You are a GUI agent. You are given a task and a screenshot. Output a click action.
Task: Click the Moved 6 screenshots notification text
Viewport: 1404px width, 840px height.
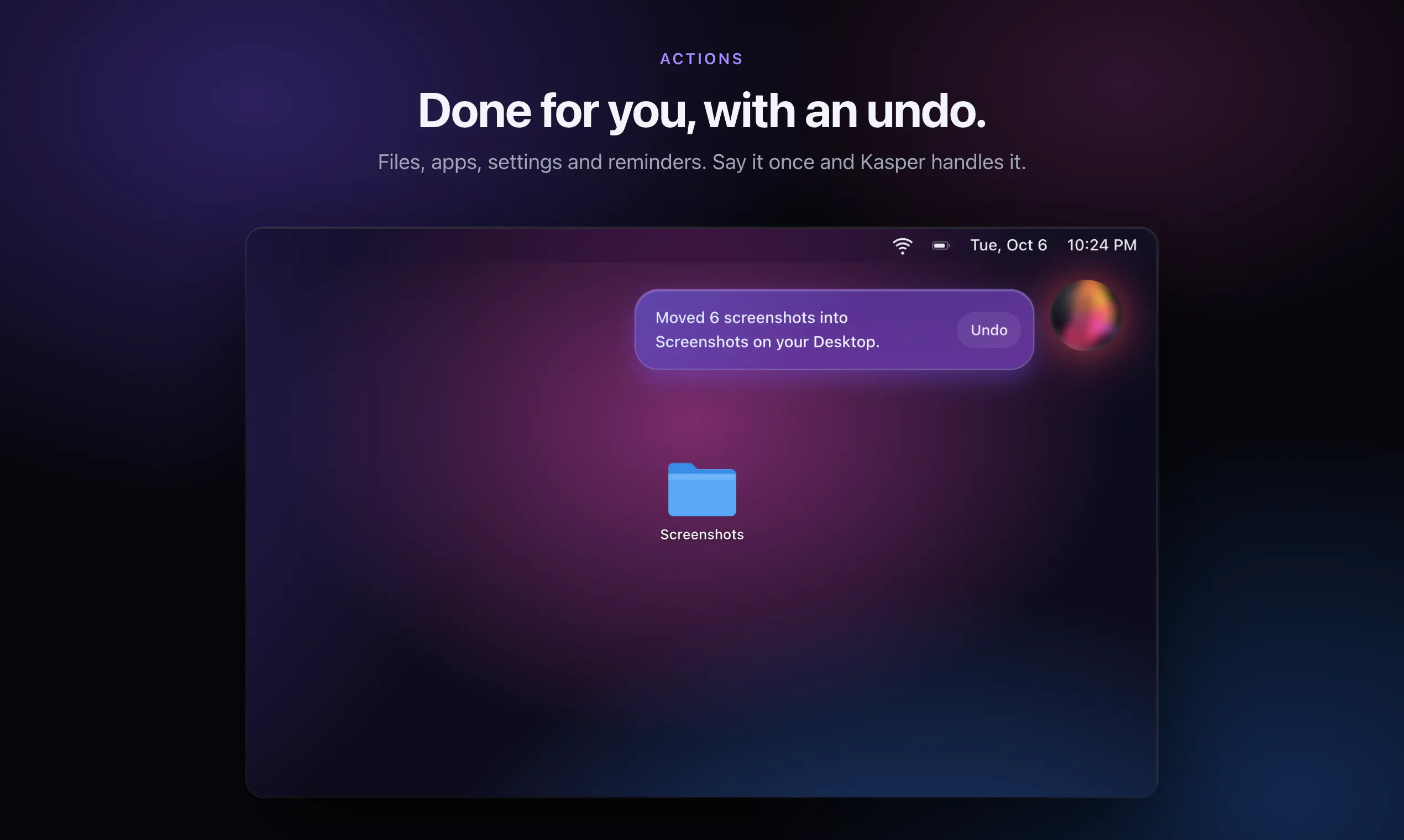pyautogui.click(x=767, y=329)
